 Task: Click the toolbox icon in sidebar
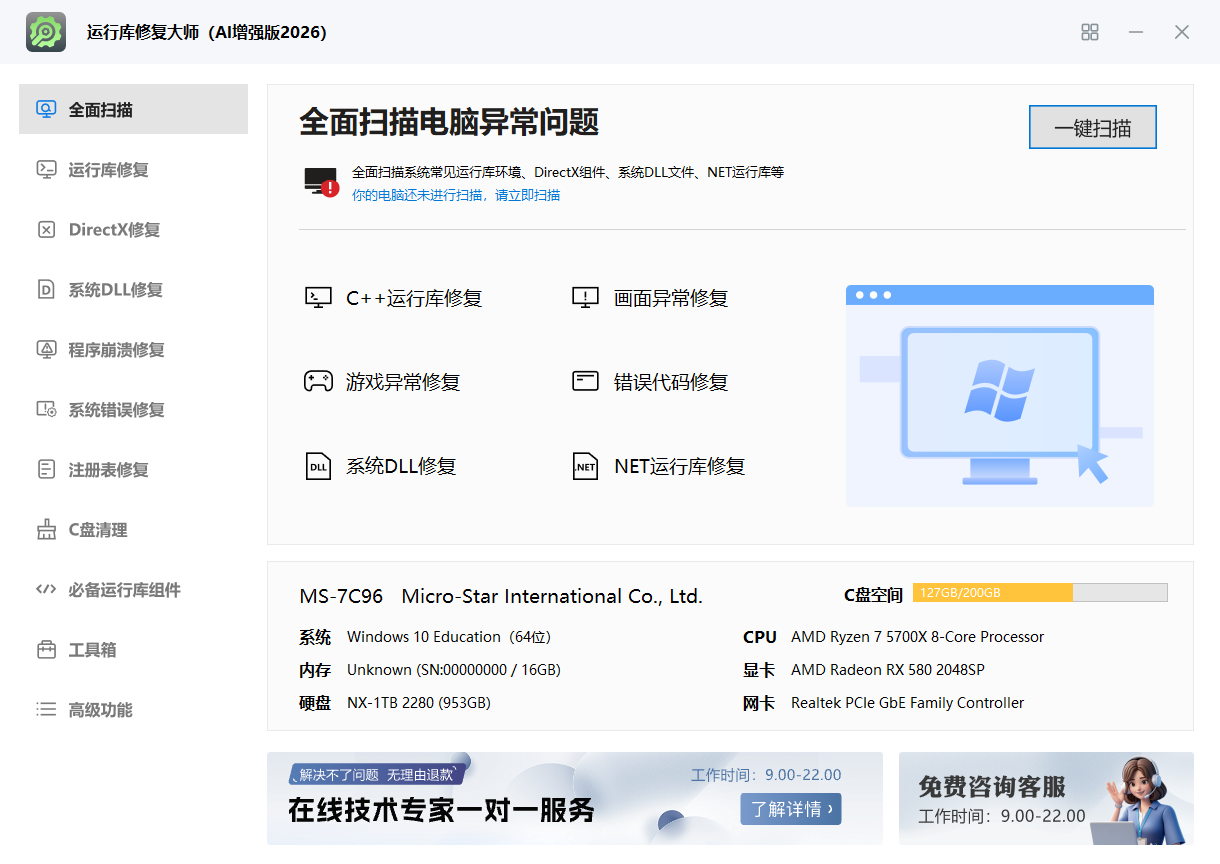click(46, 650)
